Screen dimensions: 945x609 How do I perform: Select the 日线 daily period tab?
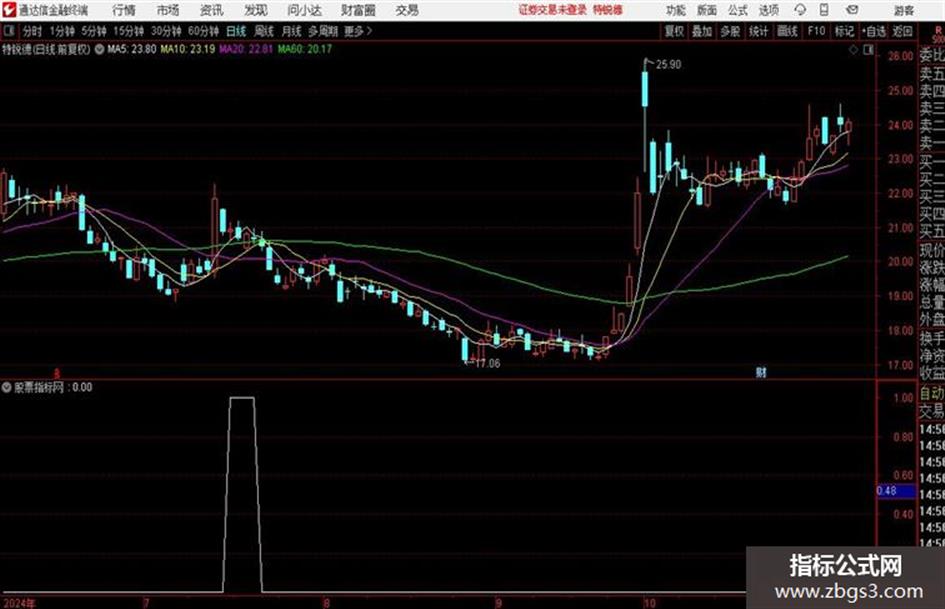coord(236,31)
